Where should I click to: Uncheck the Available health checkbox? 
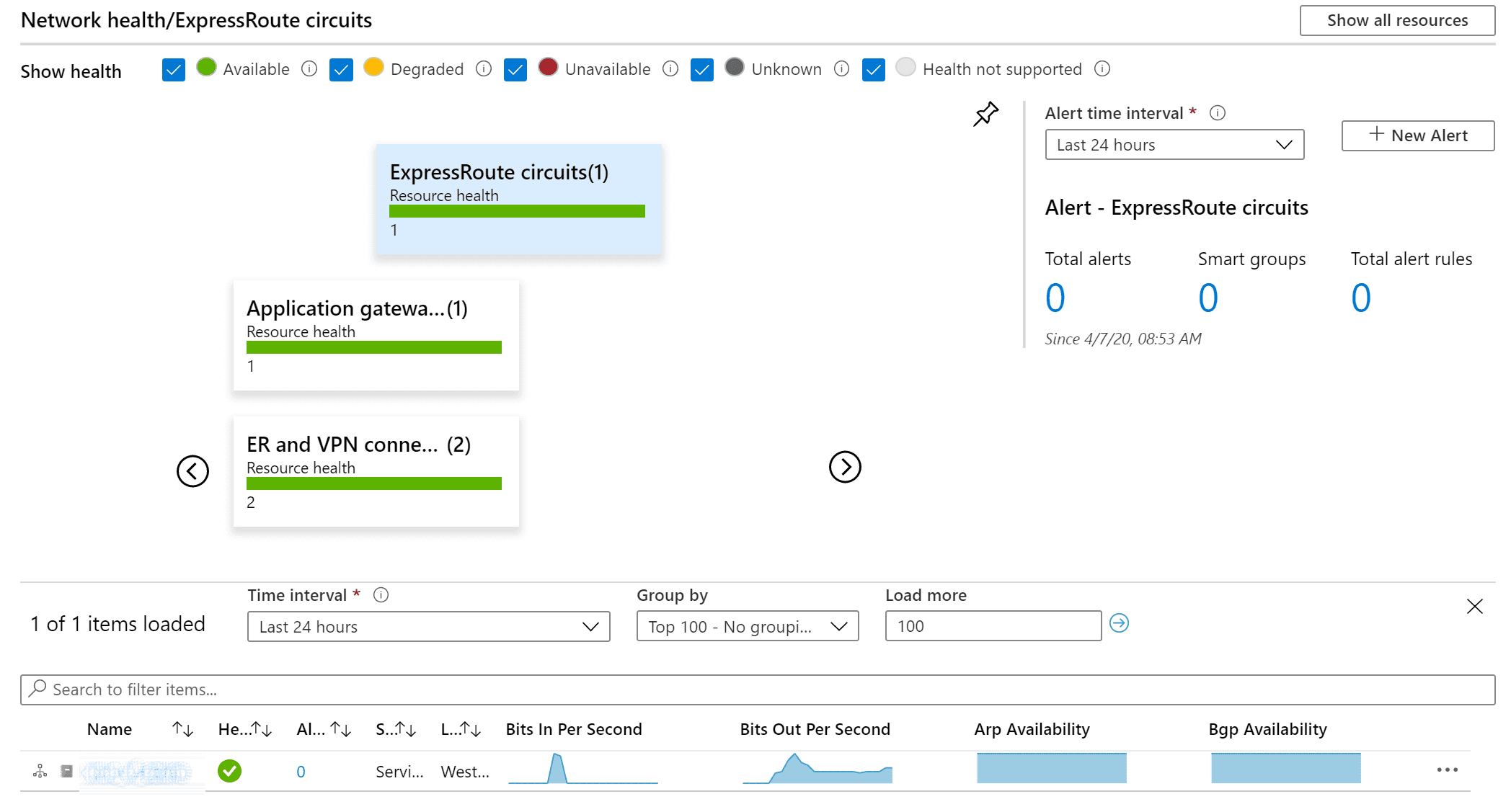pos(174,70)
